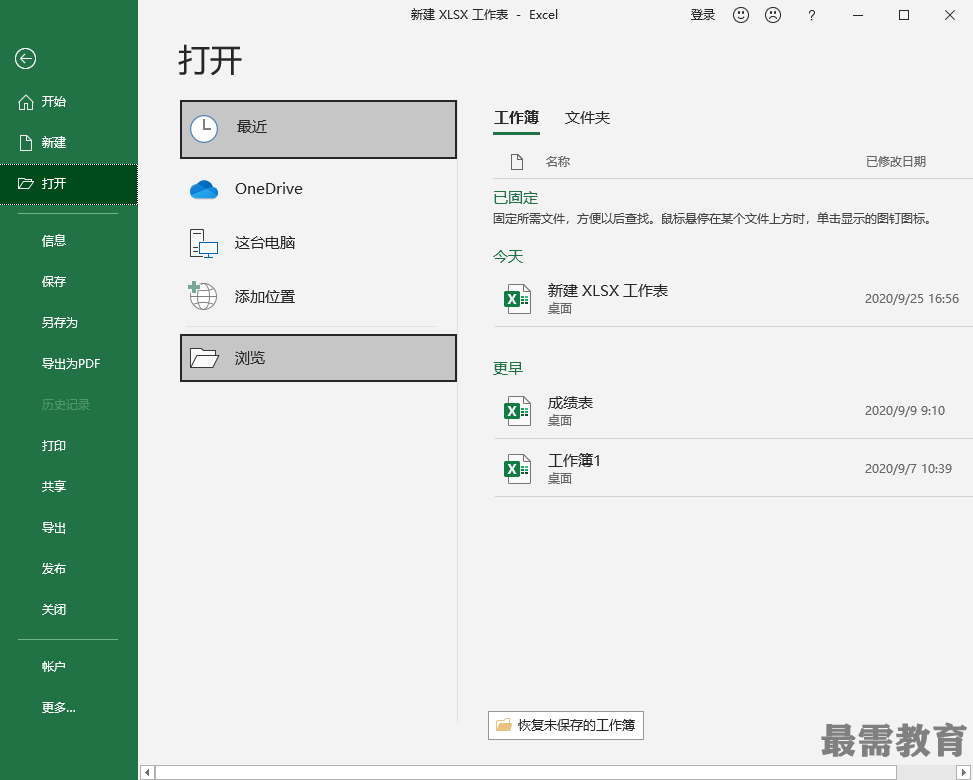Click the date 2020/9/25 16:56

tap(912, 299)
